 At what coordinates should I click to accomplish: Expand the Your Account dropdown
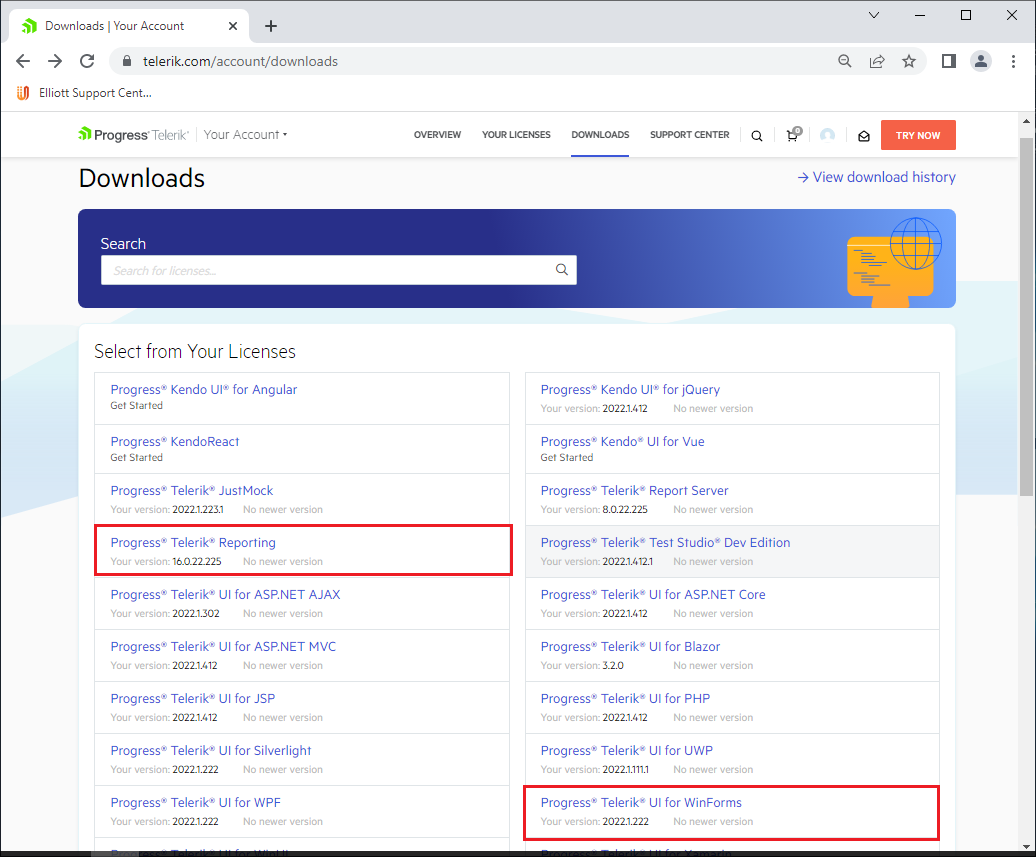(245, 135)
